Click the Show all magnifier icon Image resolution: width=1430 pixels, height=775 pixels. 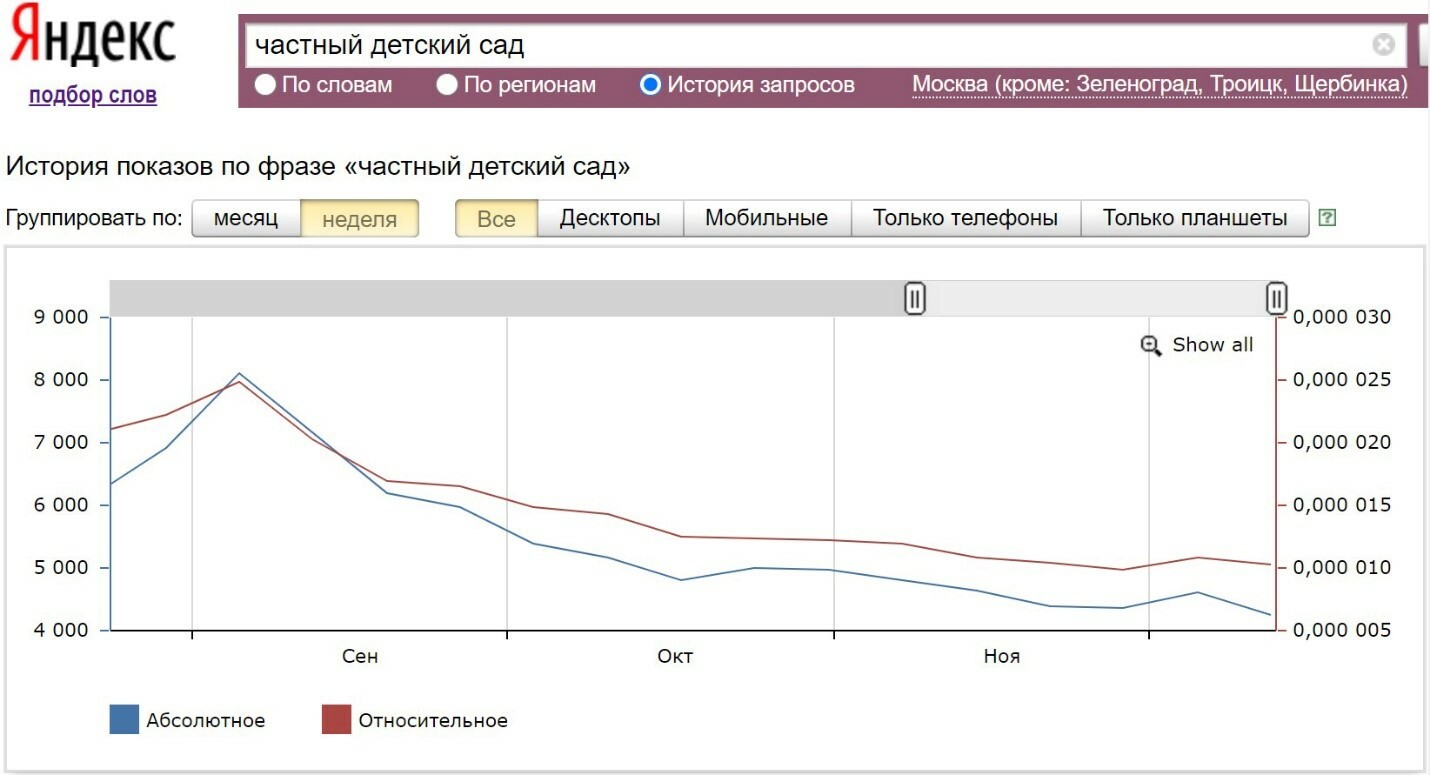[1151, 345]
